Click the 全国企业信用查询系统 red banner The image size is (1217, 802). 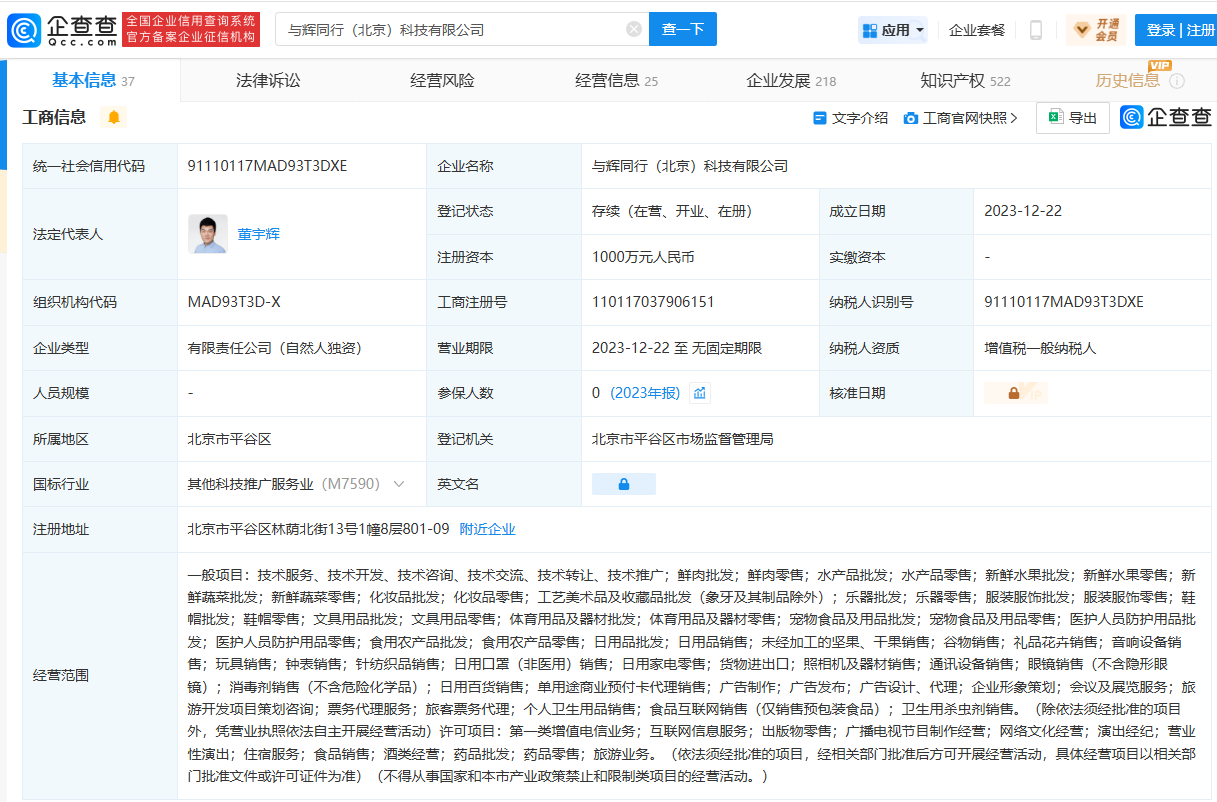[x=190, y=29]
